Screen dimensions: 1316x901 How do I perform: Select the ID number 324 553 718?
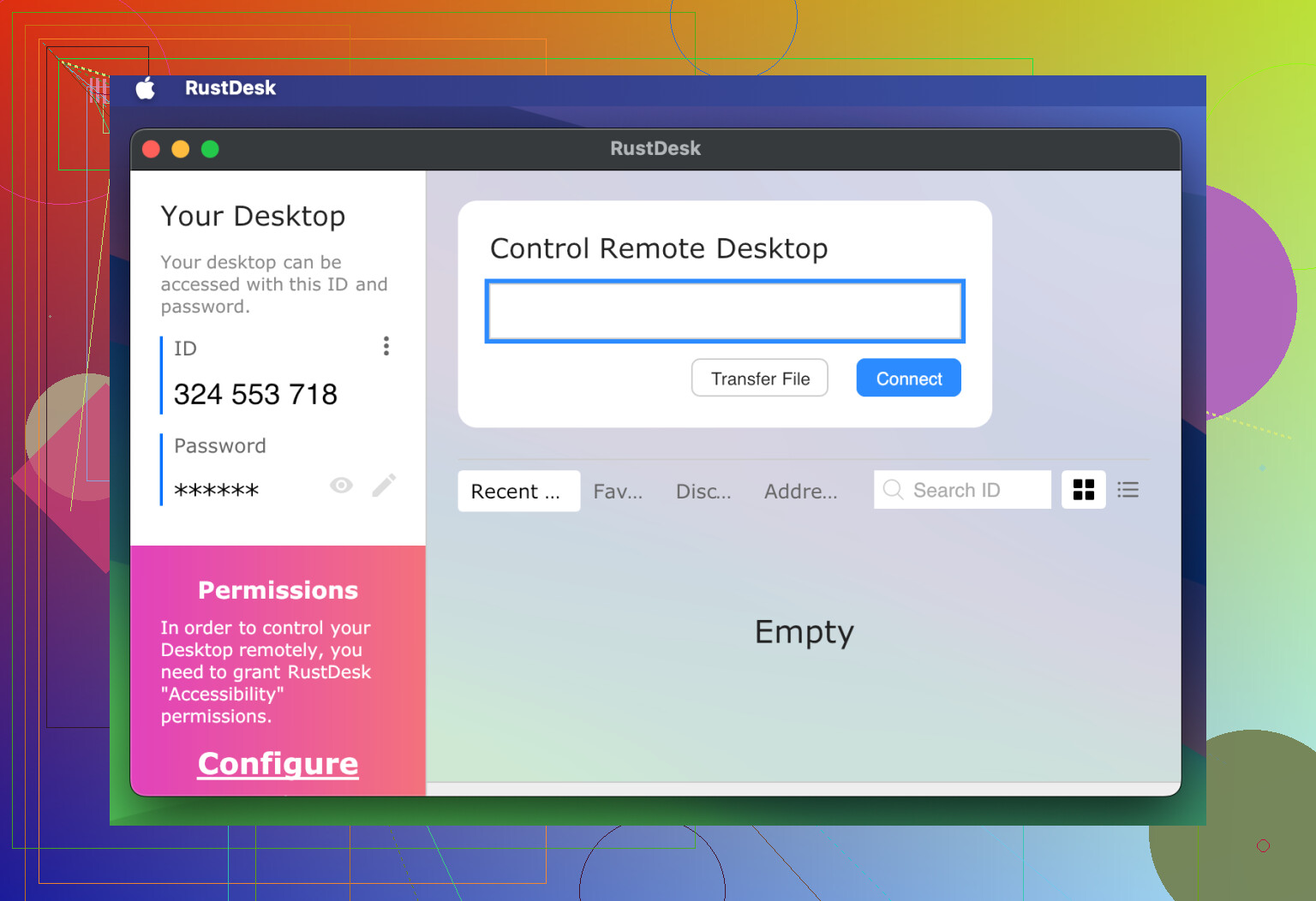[x=255, y=395]
